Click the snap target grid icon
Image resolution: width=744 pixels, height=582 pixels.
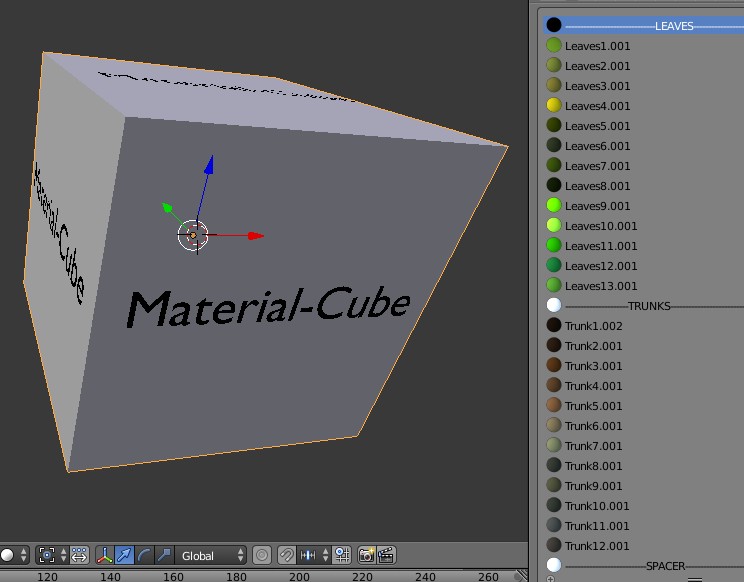tap(341, 555)
